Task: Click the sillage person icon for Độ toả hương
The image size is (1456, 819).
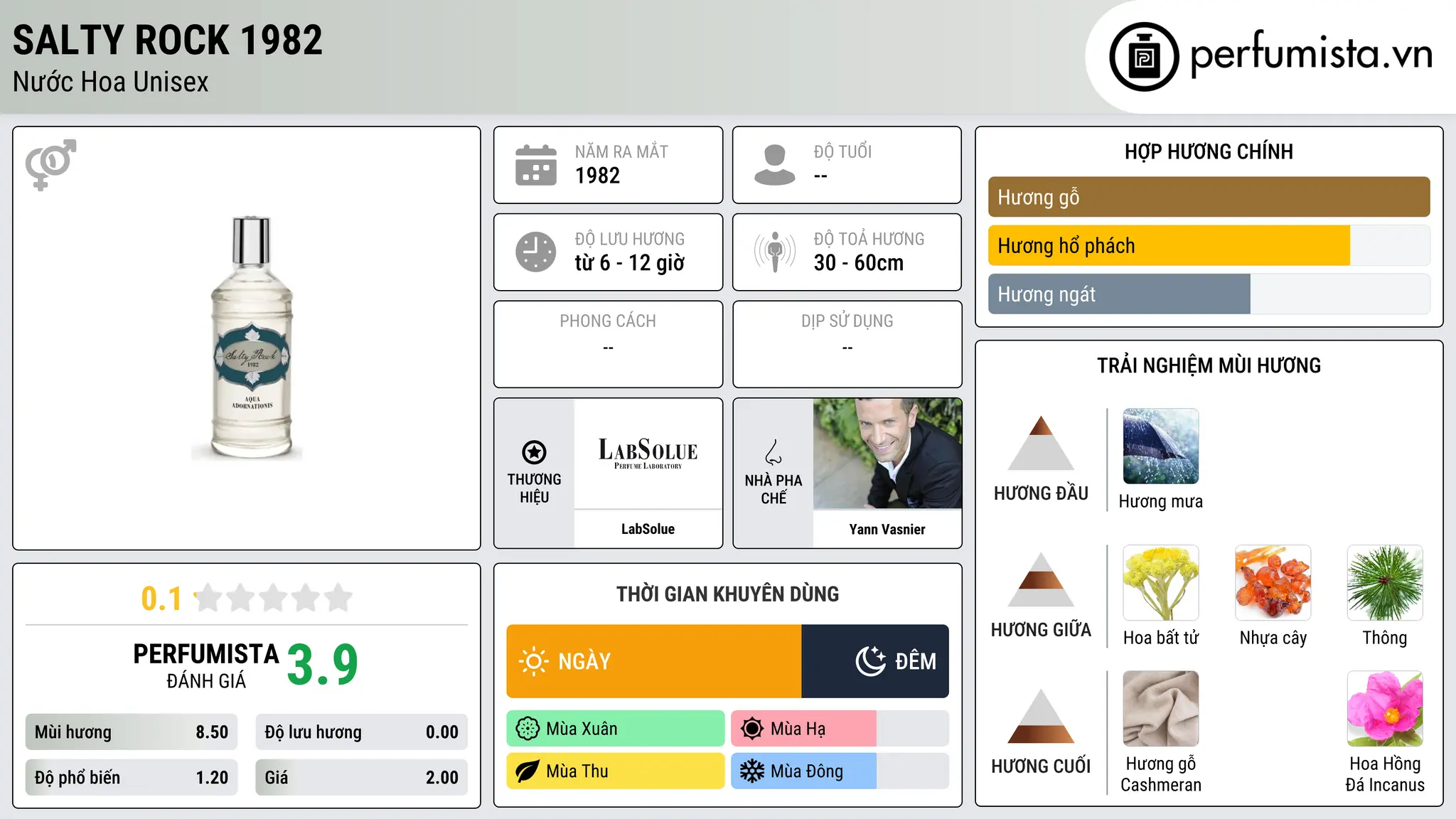Action: [x=774, y=252]
